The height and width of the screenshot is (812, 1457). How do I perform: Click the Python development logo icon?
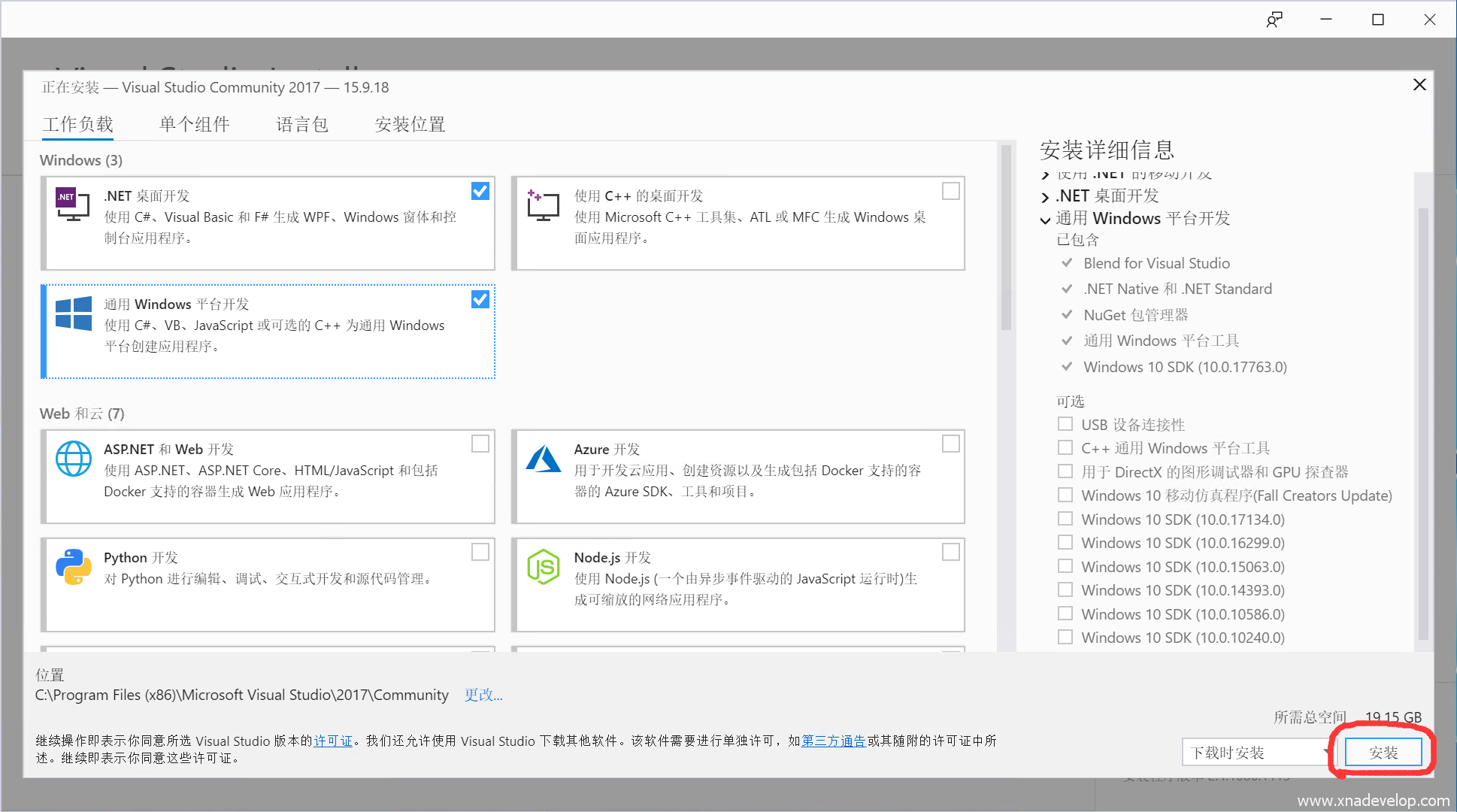coord(74,566)
